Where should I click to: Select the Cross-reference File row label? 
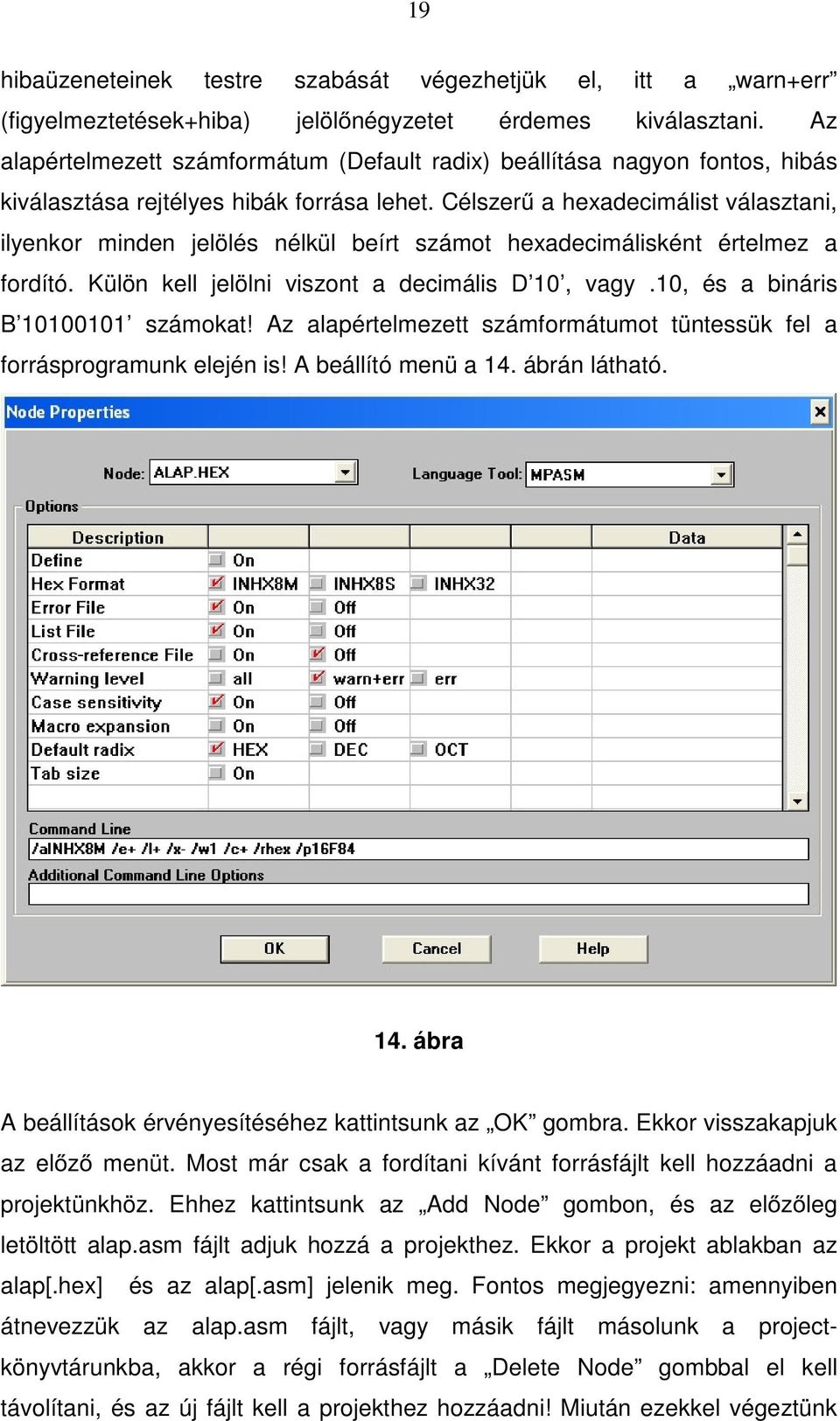tap(112, 654)
